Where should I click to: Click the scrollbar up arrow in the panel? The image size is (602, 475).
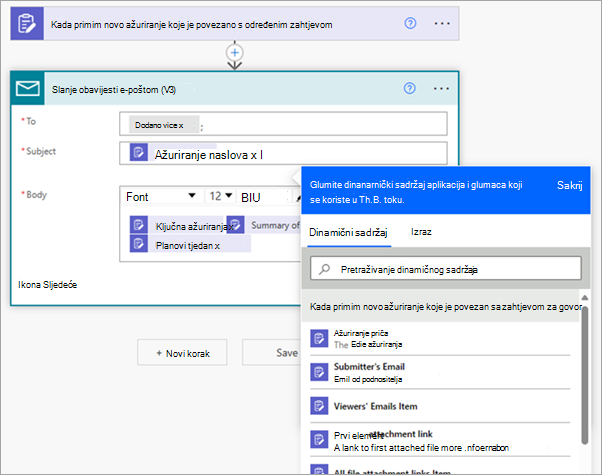tap(584, 298)
